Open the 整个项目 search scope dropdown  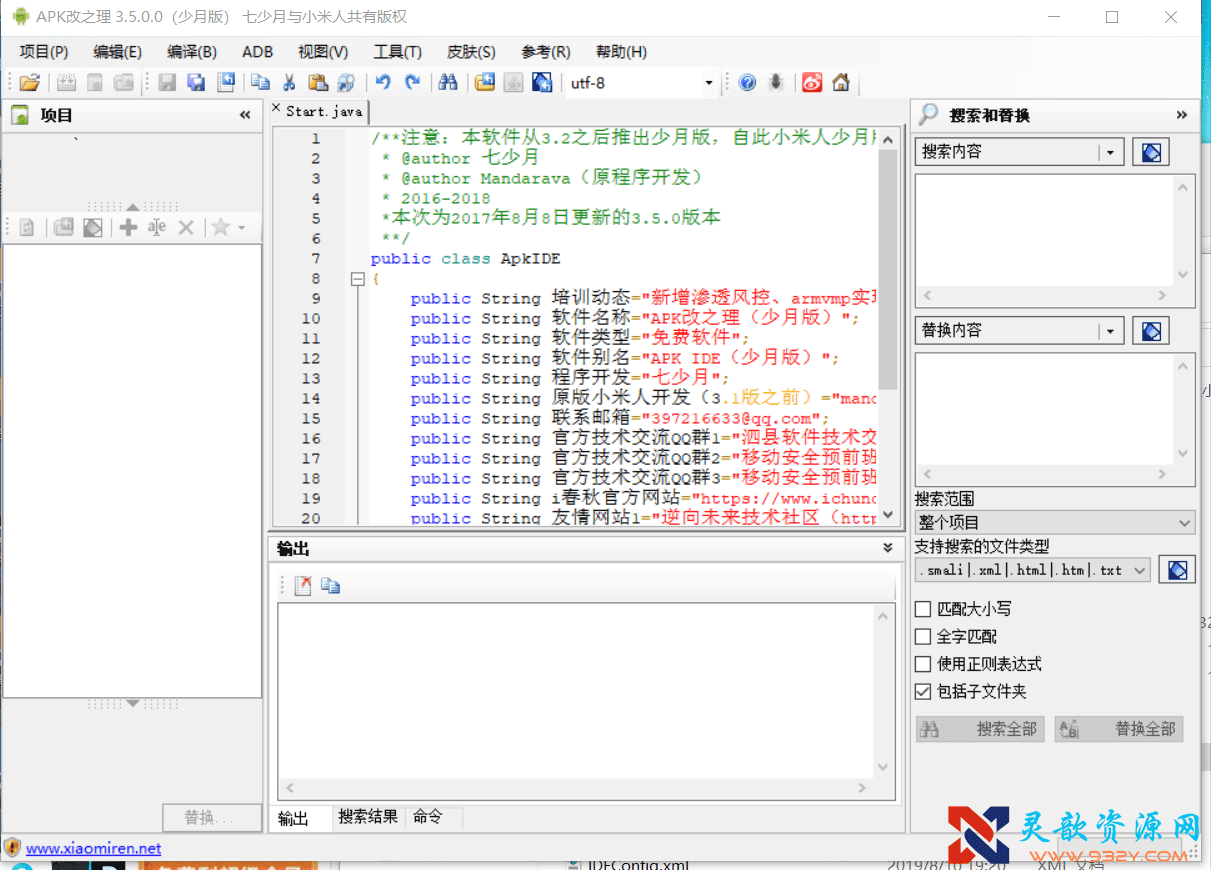[x=1185, y=523]
